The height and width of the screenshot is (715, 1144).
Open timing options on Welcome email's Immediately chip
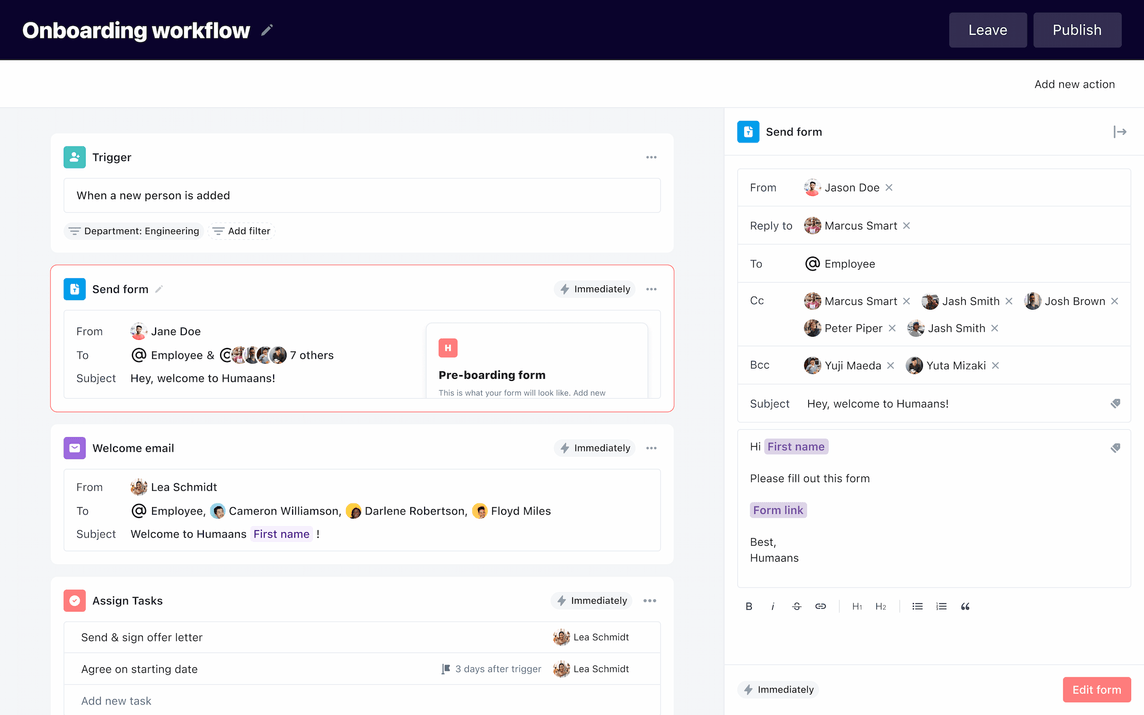point(594,447)
